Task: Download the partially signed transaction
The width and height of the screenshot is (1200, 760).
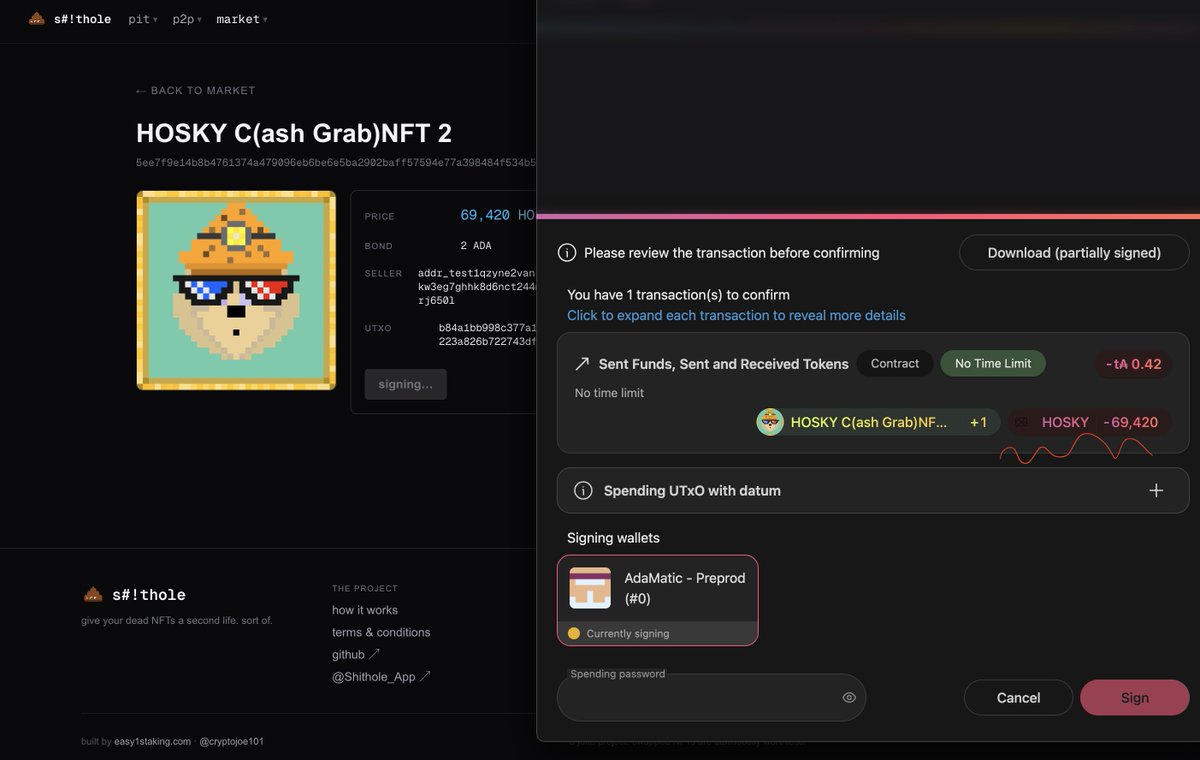Action: pyautogui.click(x=1074, y=253)
